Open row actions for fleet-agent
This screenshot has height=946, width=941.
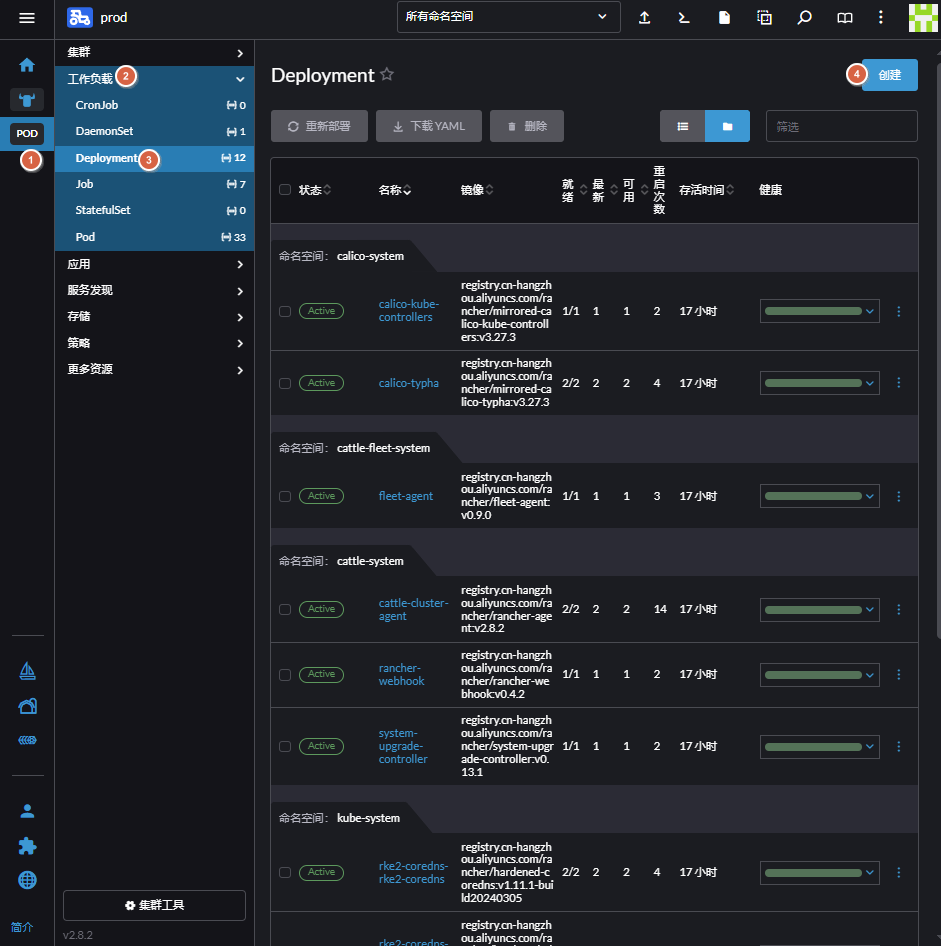click(899, 496)
